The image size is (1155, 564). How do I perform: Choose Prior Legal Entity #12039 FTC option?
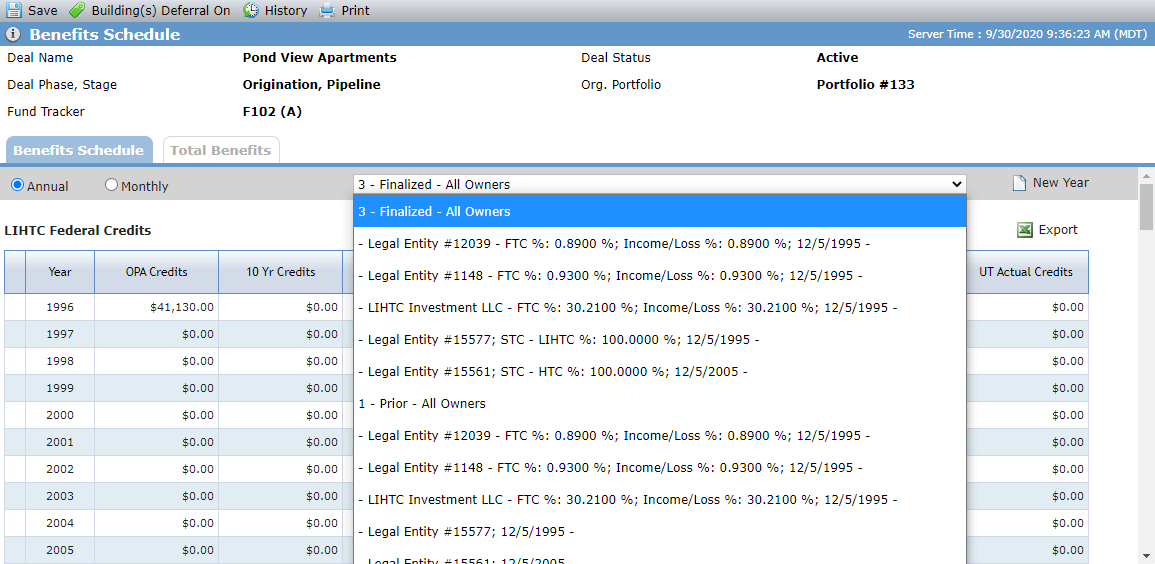[660, 436]
